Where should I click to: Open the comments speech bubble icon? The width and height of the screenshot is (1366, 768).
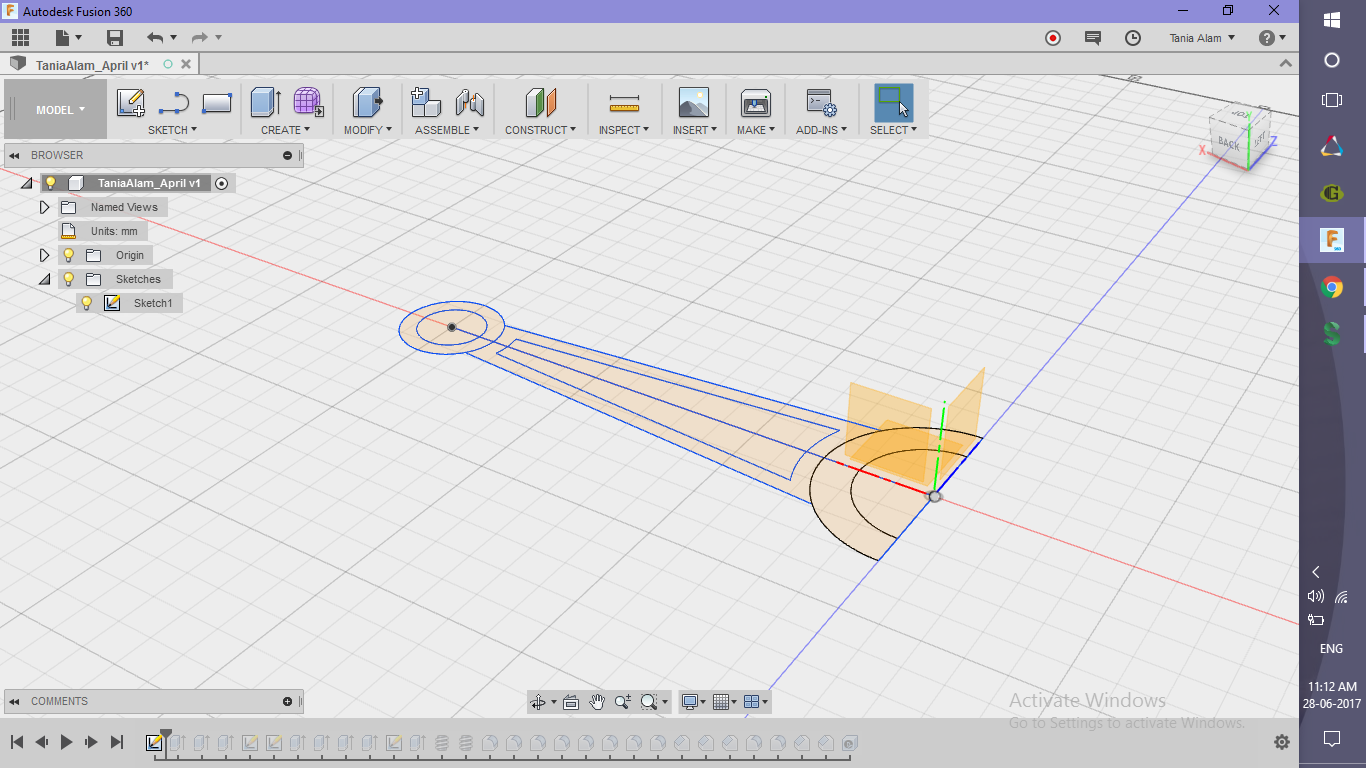pyautogui.click(x=1093, y=38)
